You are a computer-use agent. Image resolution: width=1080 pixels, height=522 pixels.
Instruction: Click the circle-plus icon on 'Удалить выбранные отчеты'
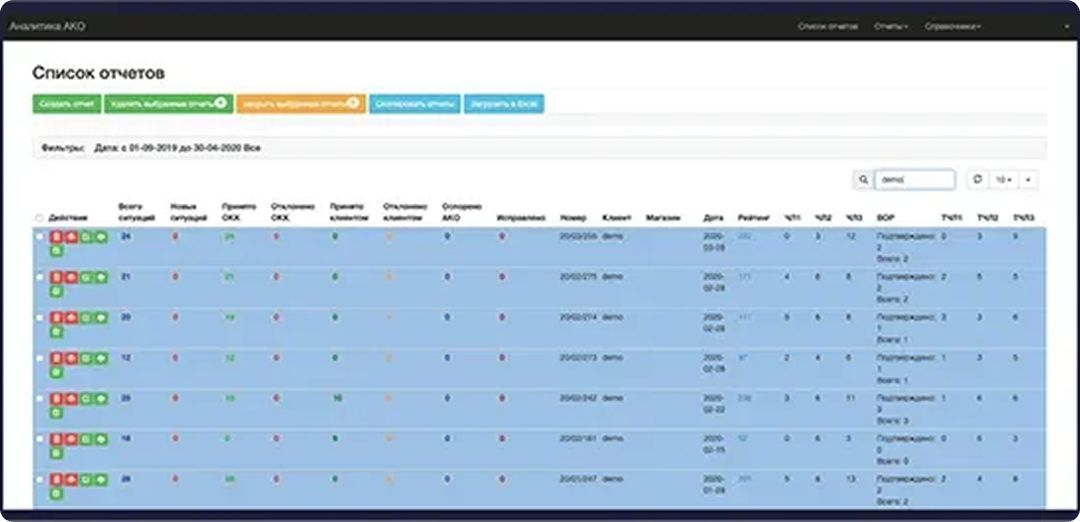pyautogui.click(x=220, y=103)
